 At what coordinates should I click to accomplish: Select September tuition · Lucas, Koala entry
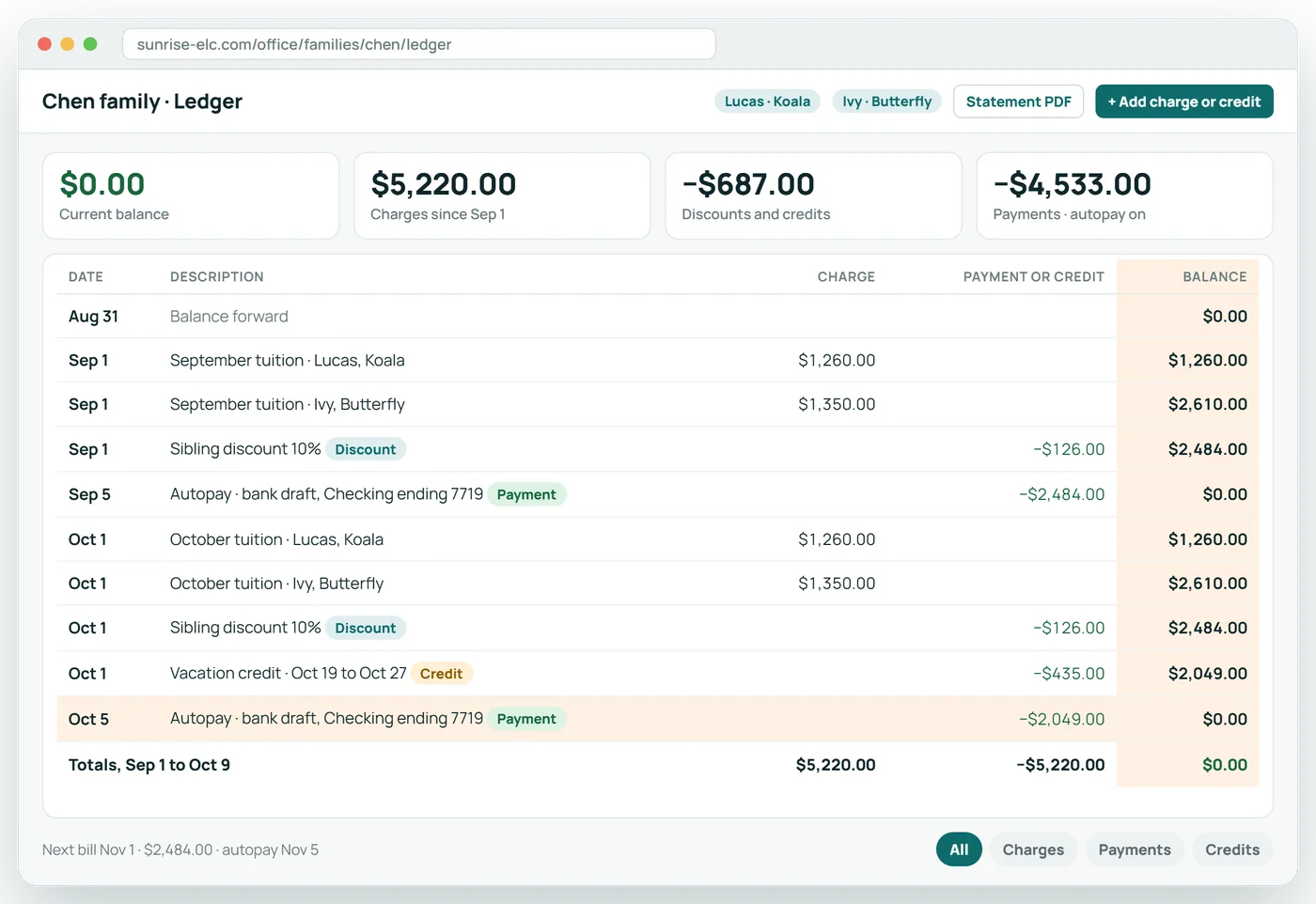coord(288,361)
